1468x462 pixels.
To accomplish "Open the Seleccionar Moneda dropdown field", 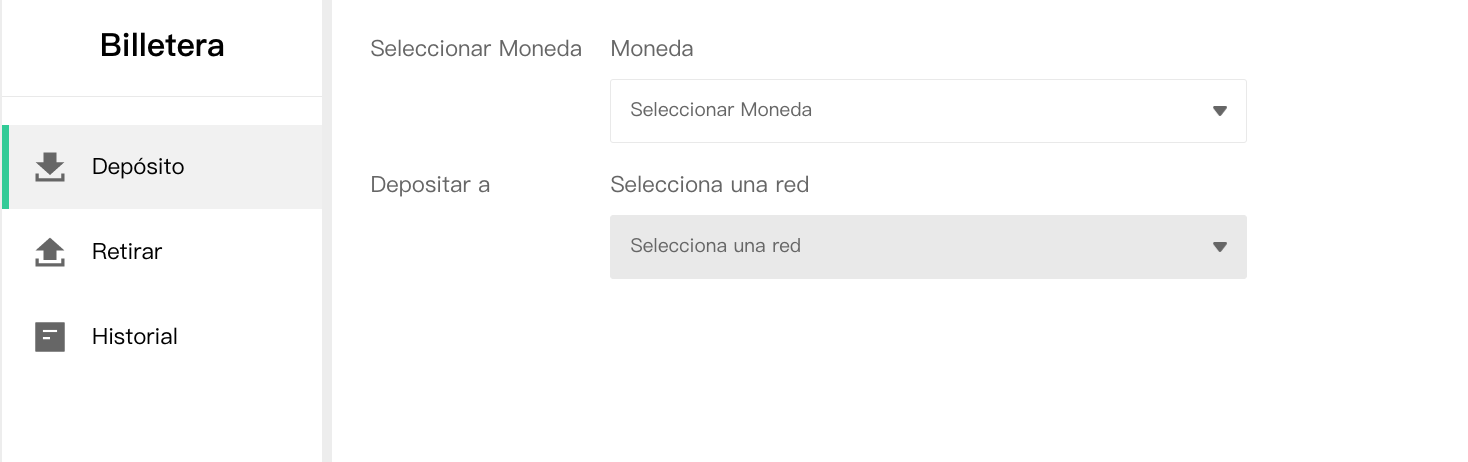I will point(928,111).
